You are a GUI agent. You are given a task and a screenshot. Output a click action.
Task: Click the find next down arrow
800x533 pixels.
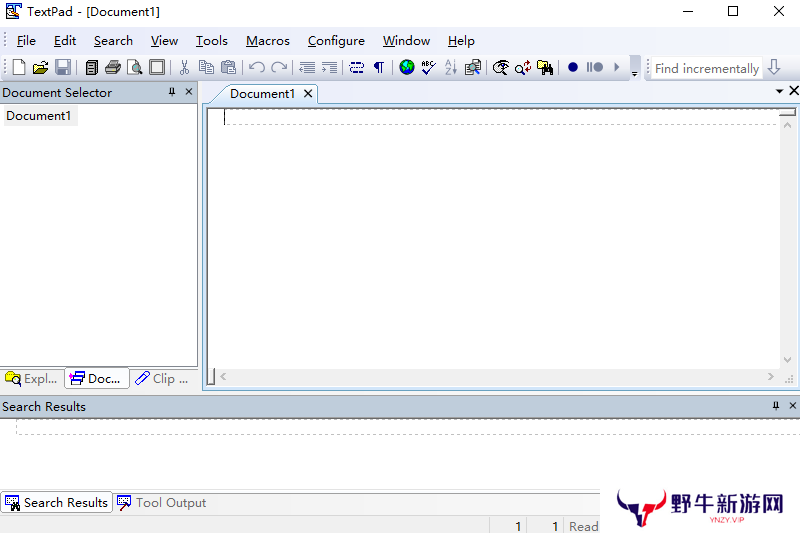(x=774, y=67)
